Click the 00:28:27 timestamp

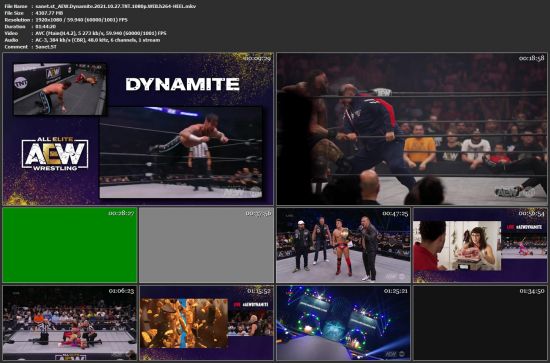click(121, 213)
